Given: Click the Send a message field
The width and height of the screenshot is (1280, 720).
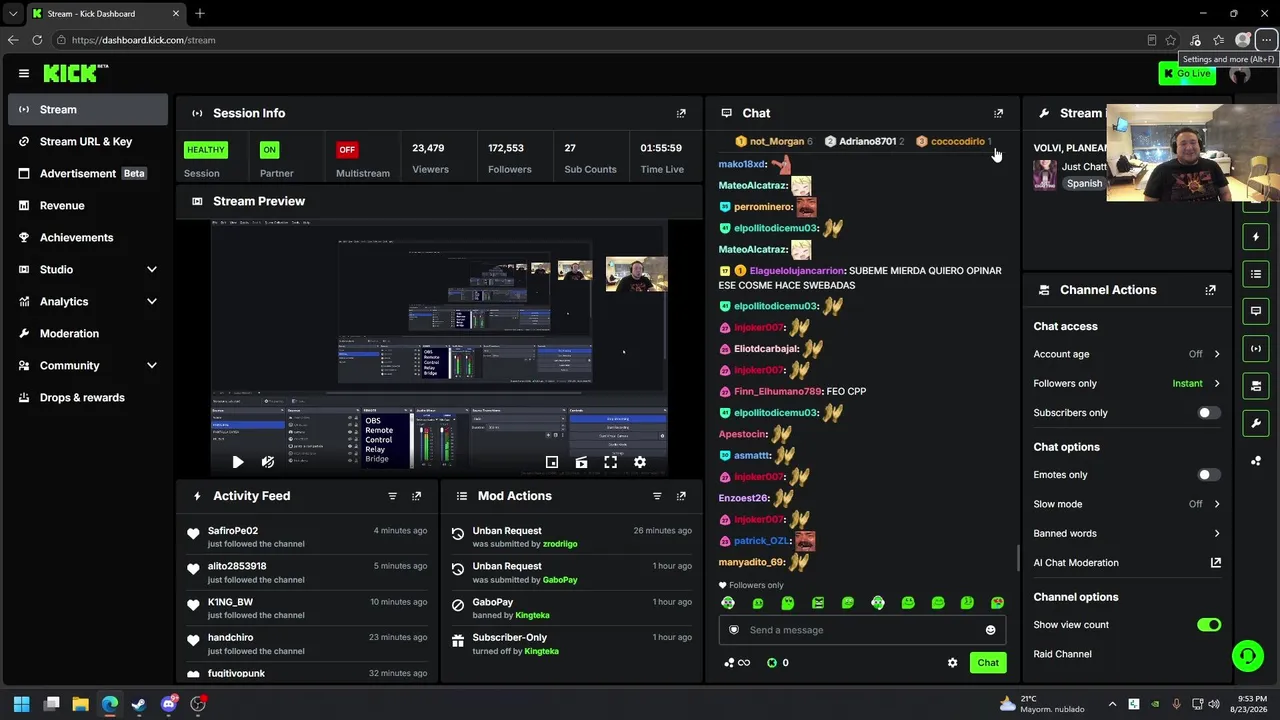Looking at the screenshot, I should (862, 630).
